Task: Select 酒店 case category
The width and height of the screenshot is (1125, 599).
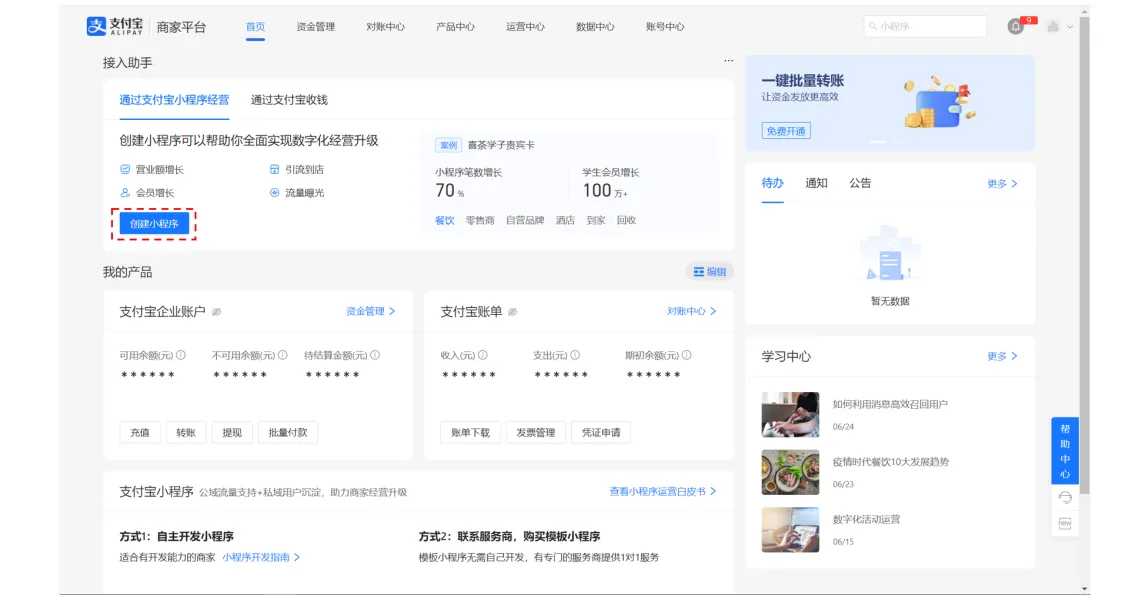Action: click(565, 220)
